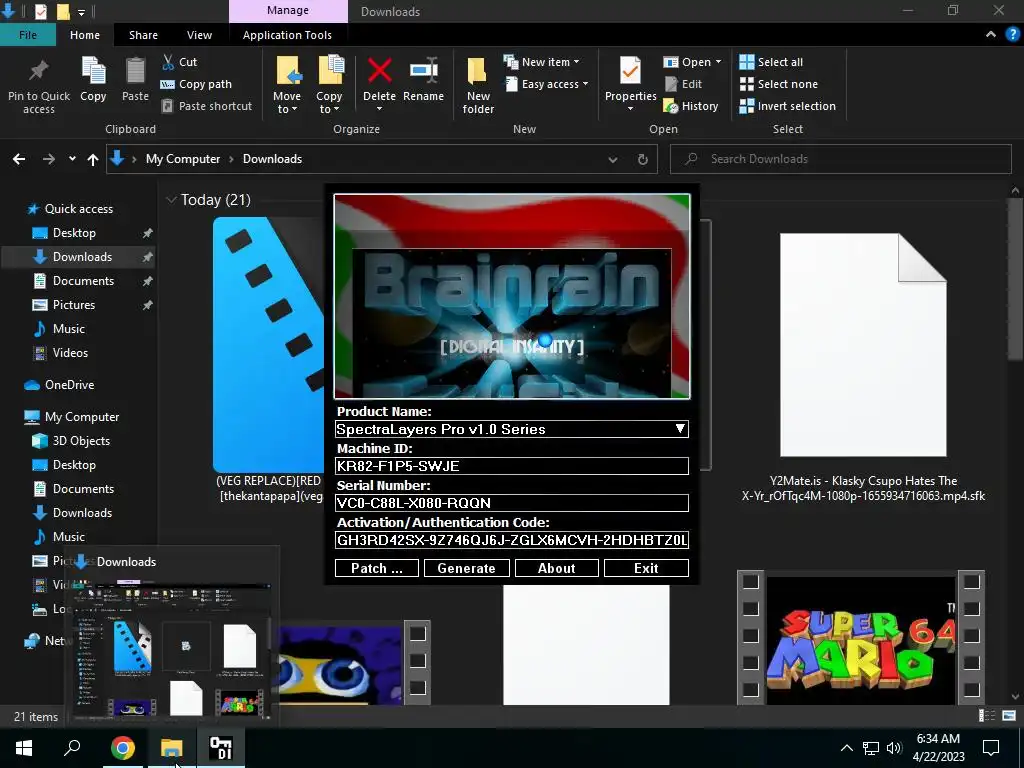Create a New folder from the ribbon
The height and width of the screenshot is (768, 1024).
(x=478, y=86)
